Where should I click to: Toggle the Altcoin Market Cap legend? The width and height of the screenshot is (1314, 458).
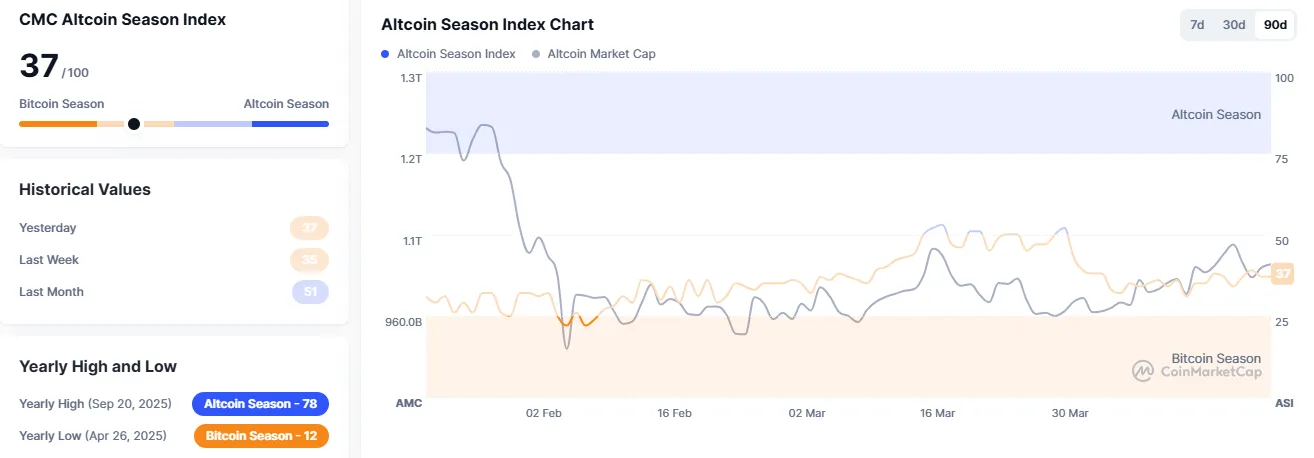(601, 54)
